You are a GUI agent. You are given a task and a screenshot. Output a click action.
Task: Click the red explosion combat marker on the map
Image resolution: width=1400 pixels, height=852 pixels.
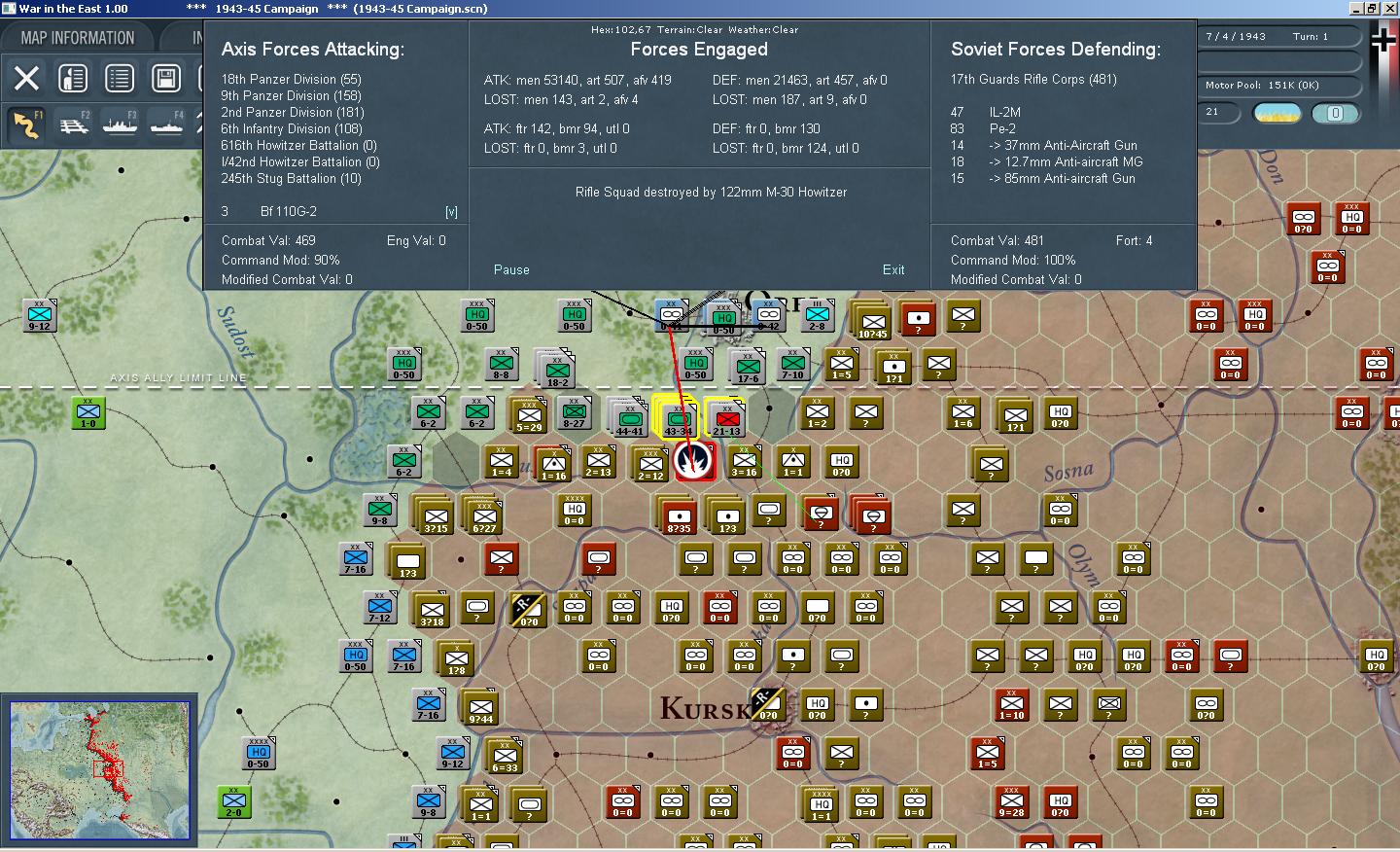(x=694, y=460)
